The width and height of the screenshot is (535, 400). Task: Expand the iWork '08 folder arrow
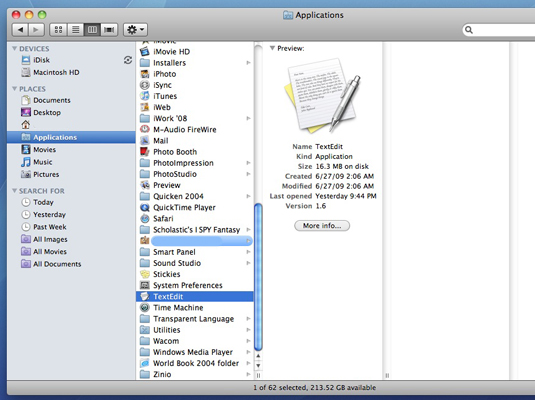(x=248, y=118)
